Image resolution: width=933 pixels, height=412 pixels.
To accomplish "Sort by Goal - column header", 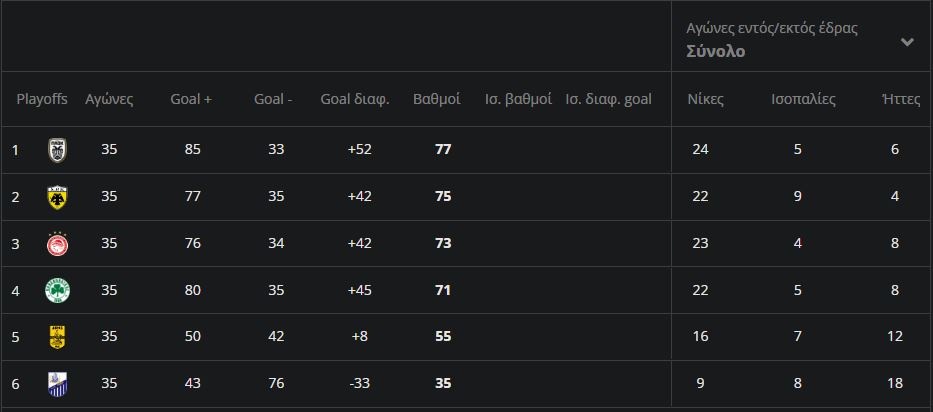I will click(273, 99).
